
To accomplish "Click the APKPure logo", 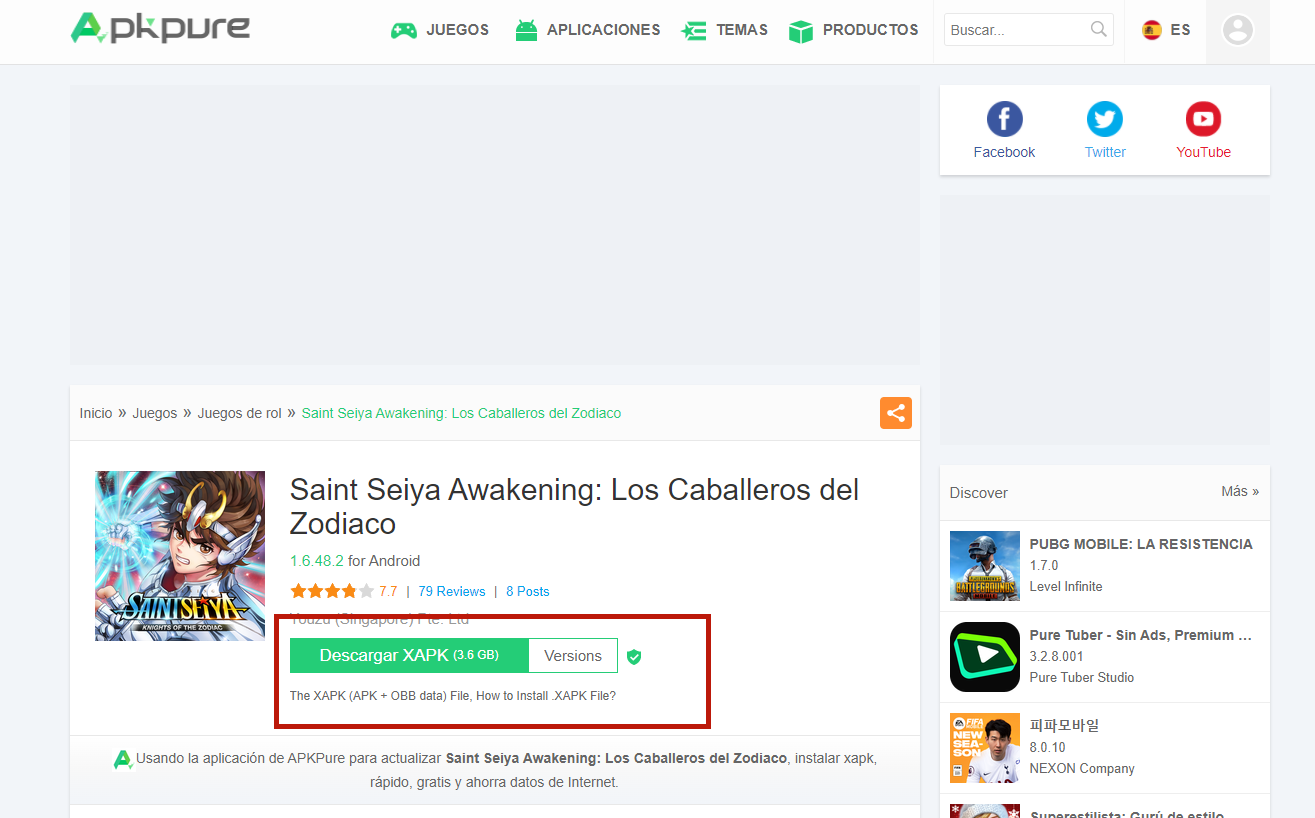I will tap(160, 28).
